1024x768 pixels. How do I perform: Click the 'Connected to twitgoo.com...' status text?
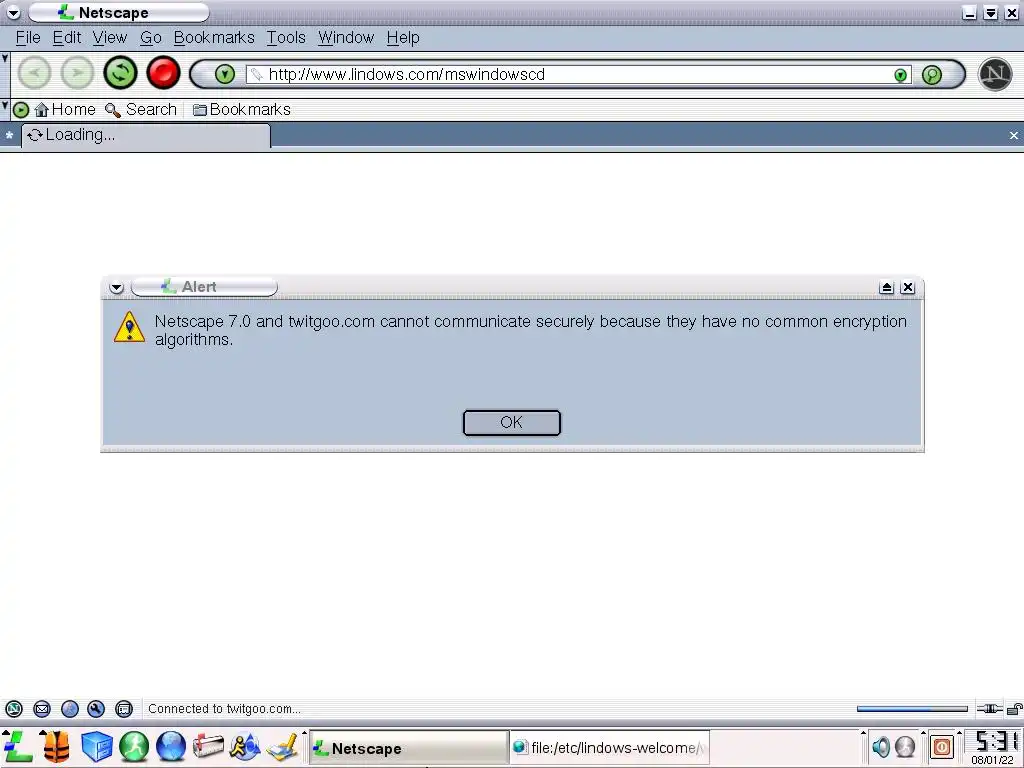click(224, 709)
